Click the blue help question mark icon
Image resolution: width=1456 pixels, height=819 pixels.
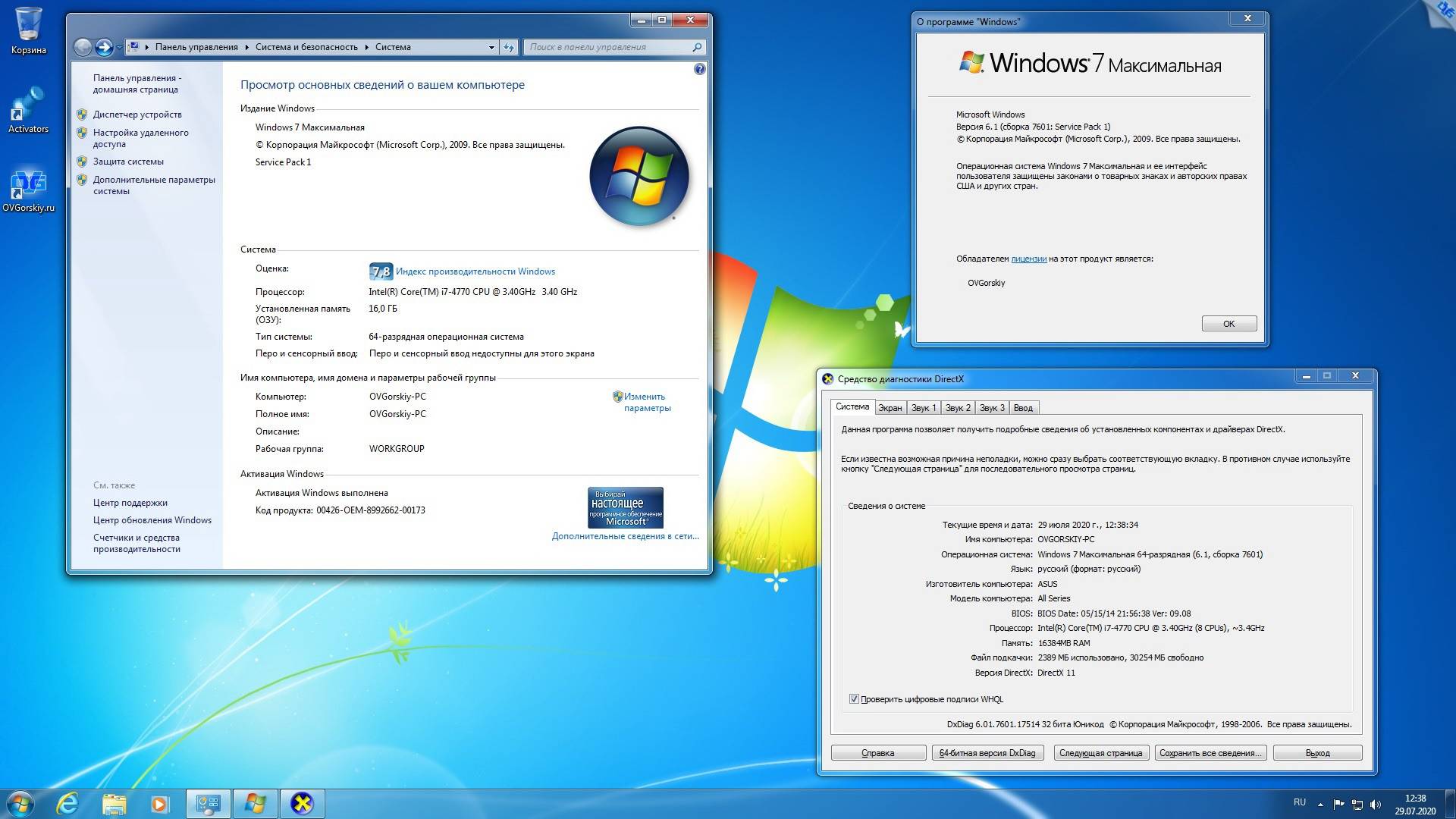[x=699, y=69]
